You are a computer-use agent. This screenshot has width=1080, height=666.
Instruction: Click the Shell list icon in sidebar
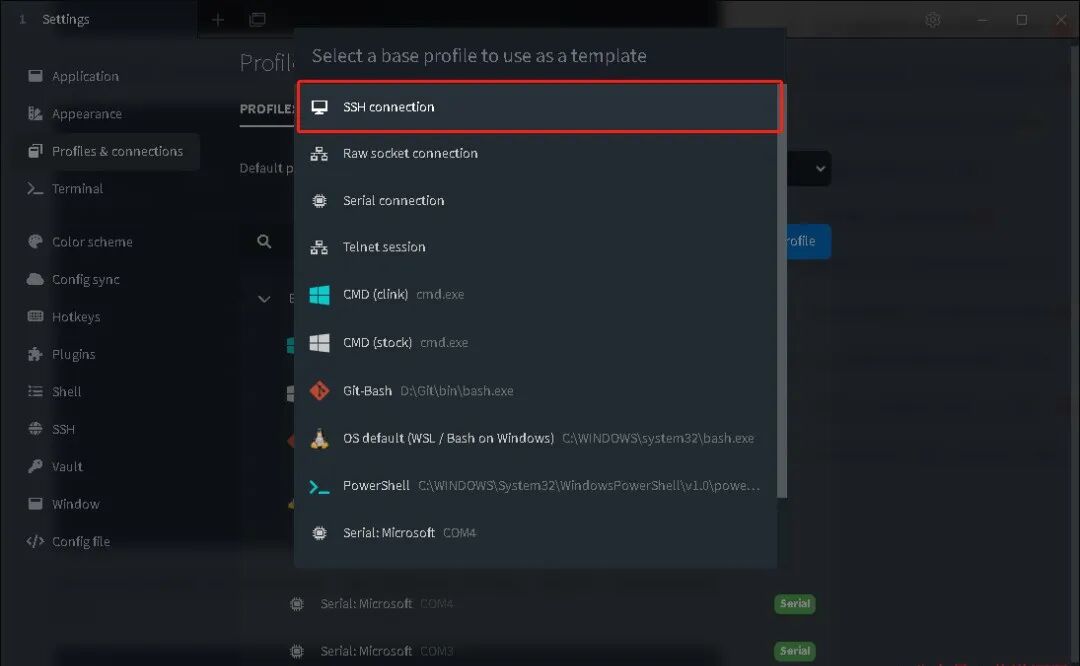35,391
